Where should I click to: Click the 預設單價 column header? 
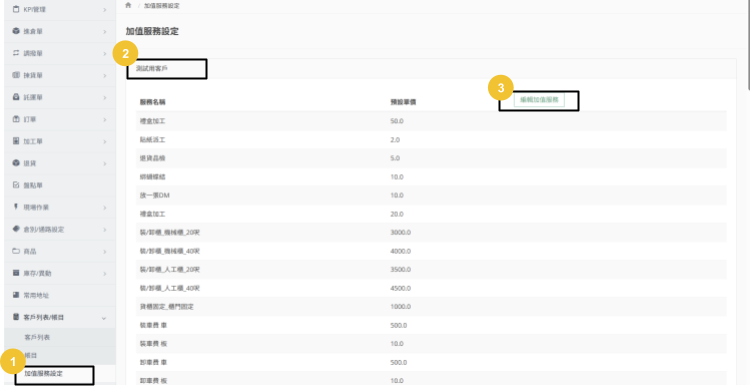point(403,102)
